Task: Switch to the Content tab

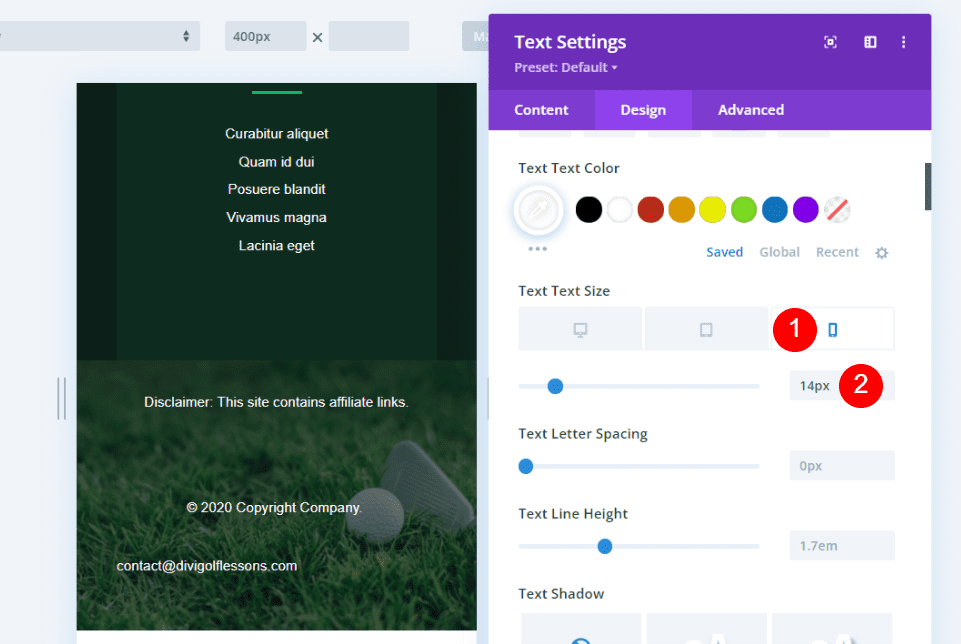Action: point(541,110)
